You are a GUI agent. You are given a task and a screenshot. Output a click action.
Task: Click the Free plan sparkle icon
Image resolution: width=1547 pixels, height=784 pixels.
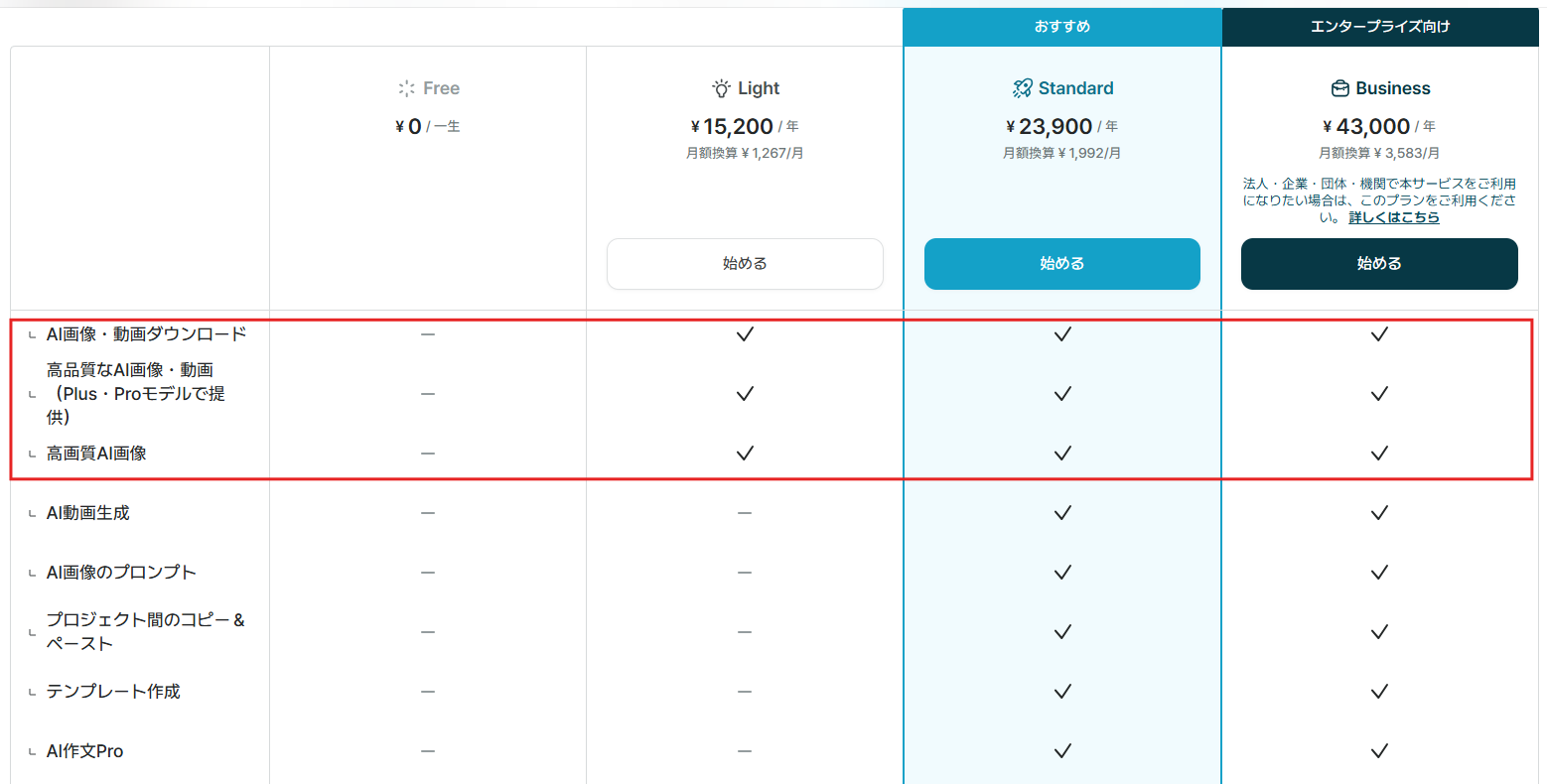tap(406, 88)
